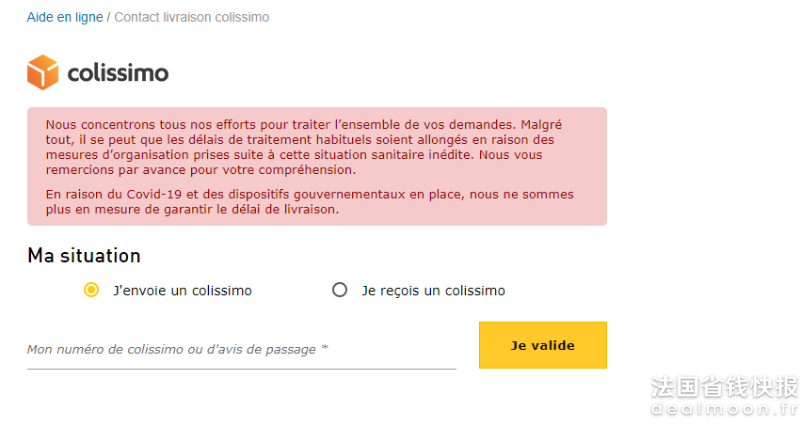Click the slash separator in the breadcrumb
The height and width of the screenshot is (426, 800).
(109, 17)
